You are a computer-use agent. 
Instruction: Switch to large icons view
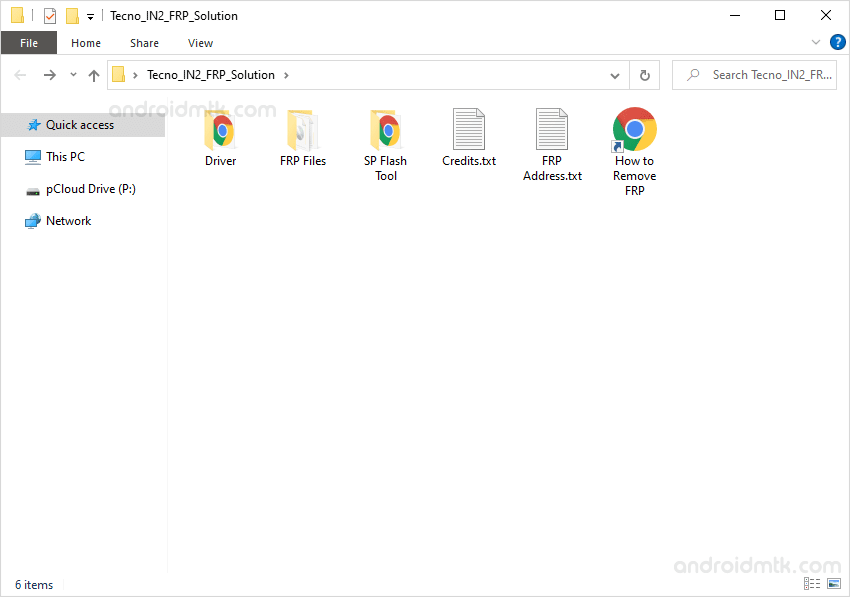point(834,584)
